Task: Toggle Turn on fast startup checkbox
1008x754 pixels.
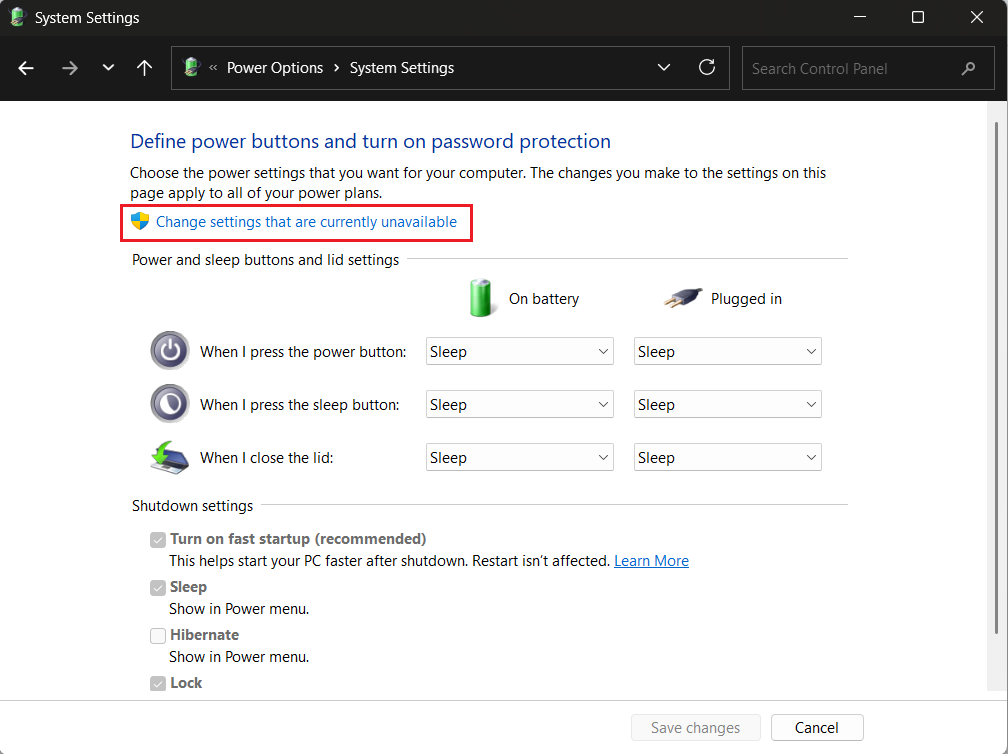Action: 158,540
